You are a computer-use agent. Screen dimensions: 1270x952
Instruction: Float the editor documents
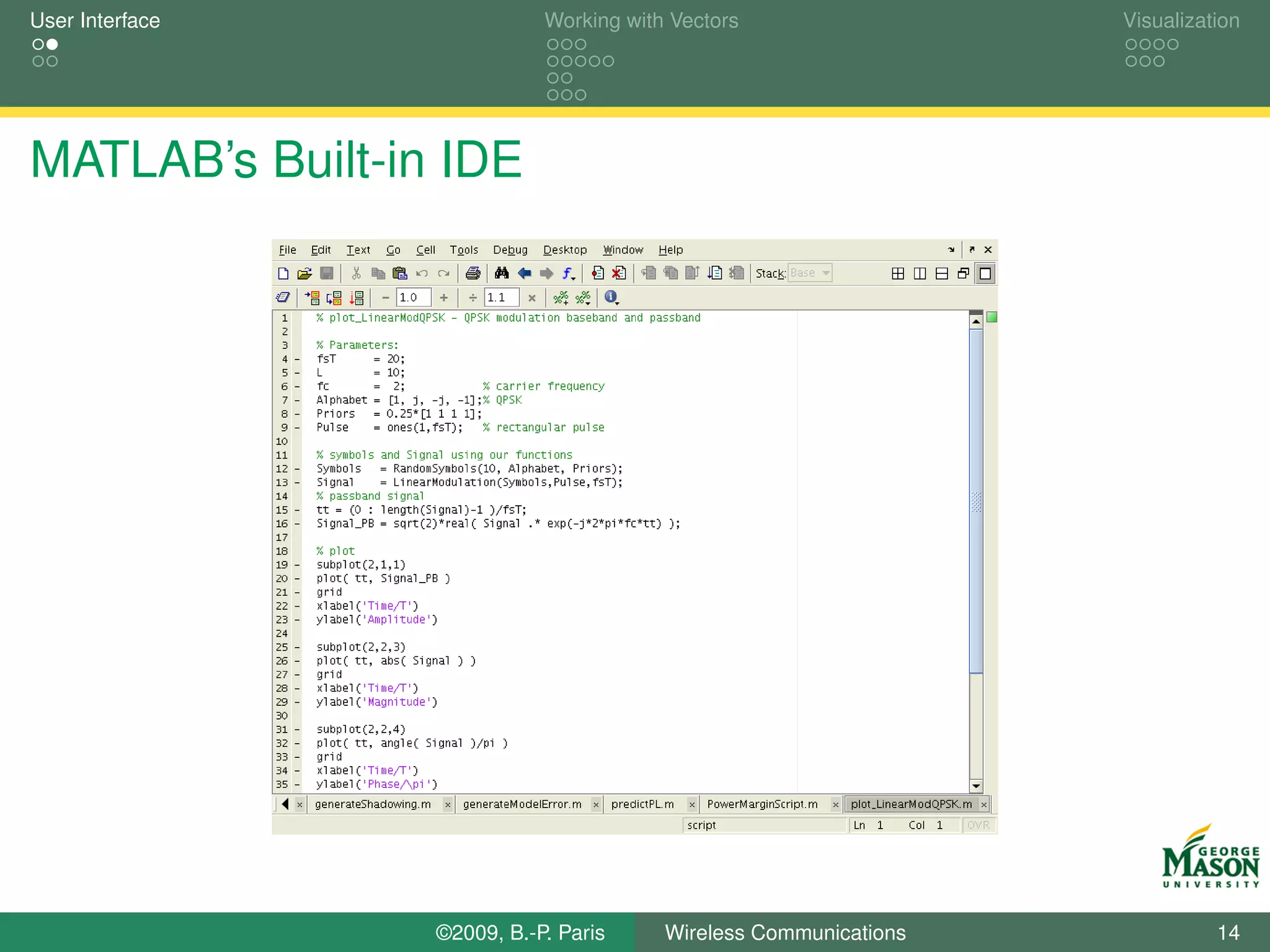[963, 273]
